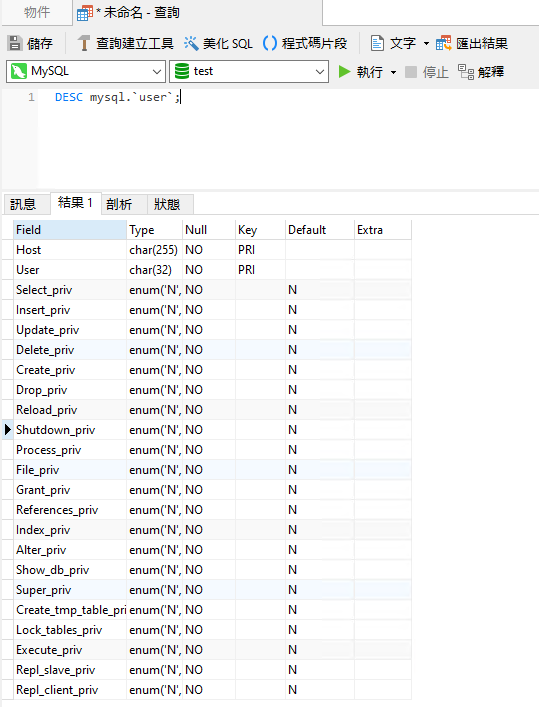Image resolution: width=539 pixels, height=707 pixels.
Task: Click the Key column header
Action: 260,230
